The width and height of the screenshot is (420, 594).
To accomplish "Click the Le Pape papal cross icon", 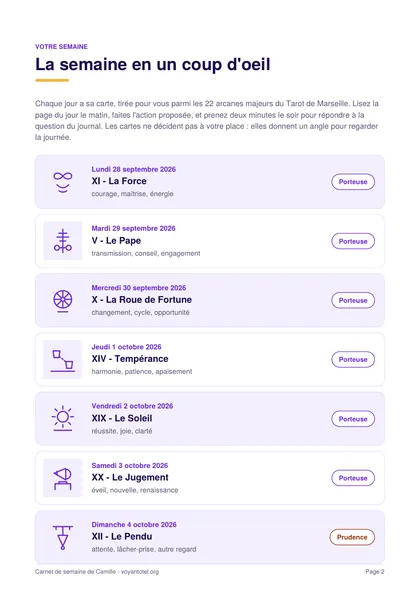I will [62, 241].
